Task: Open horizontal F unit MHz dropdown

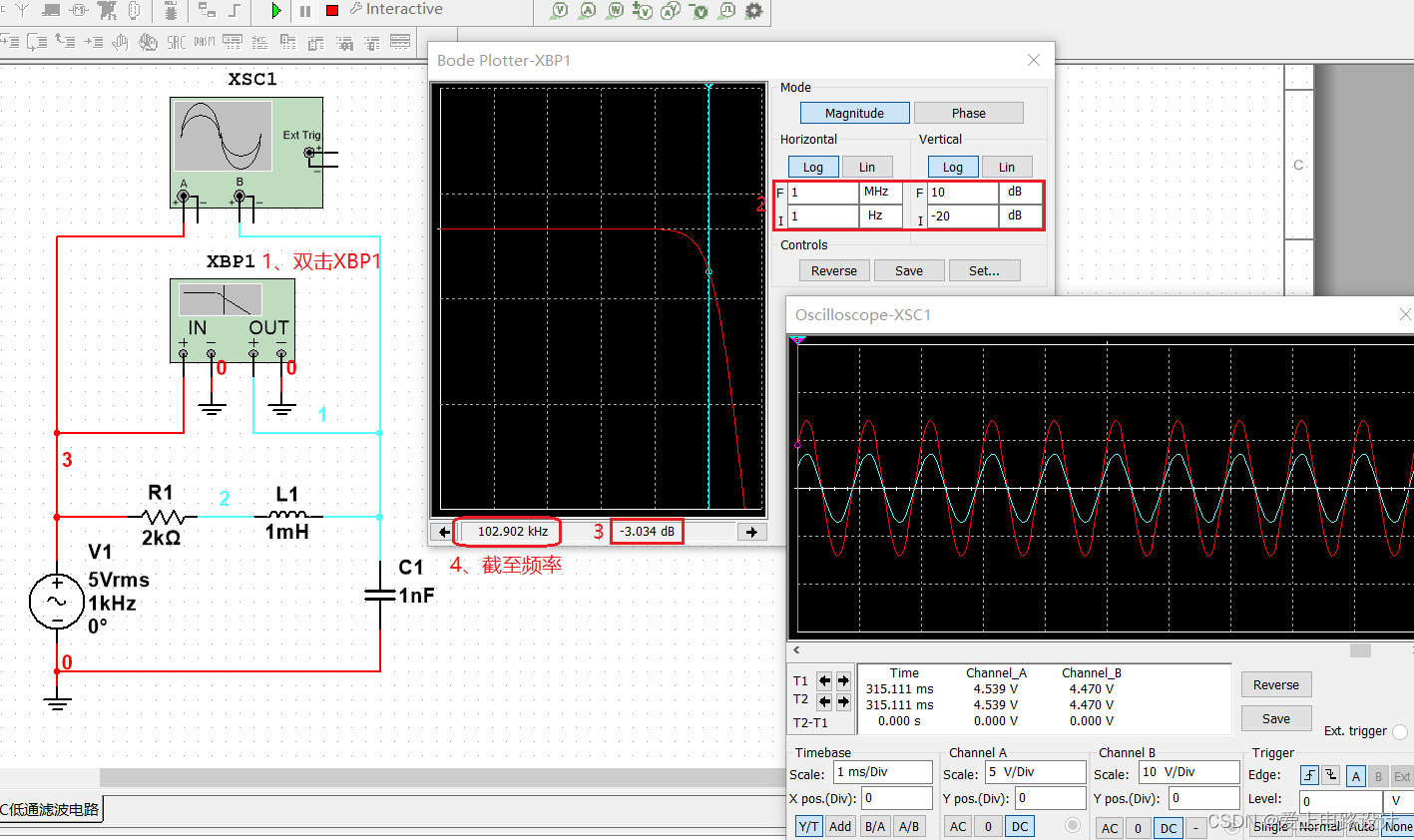Action: click(x=880, y=192)
